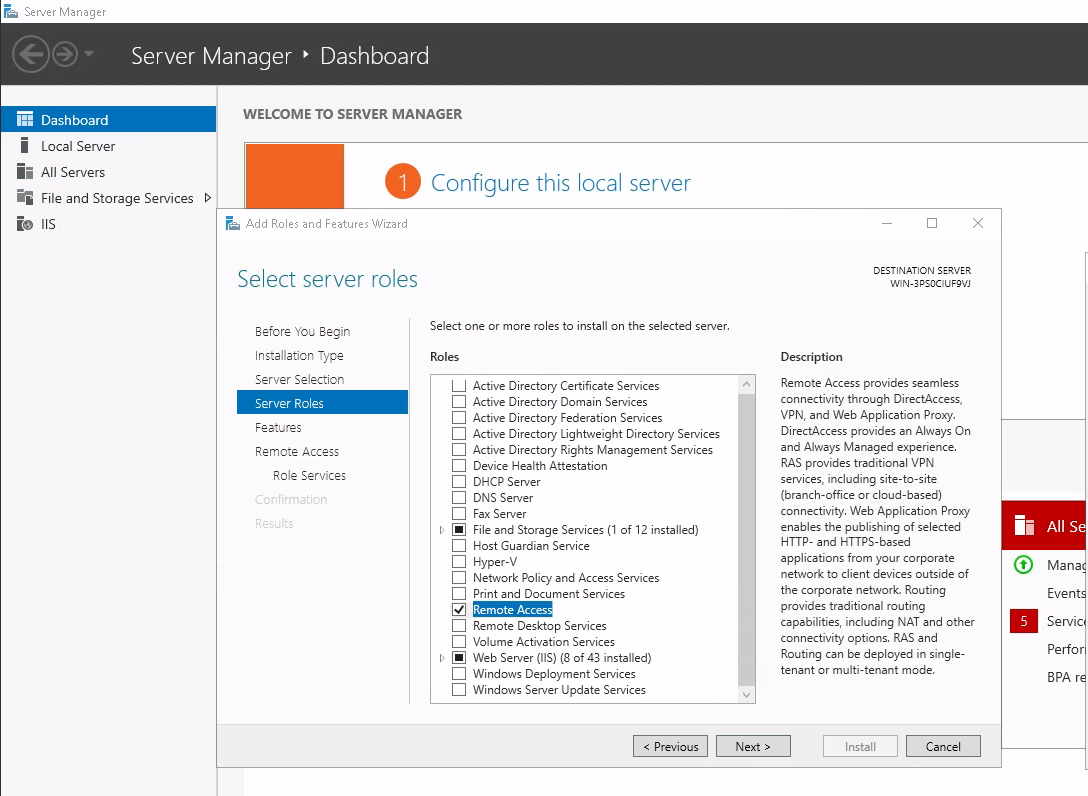Screen dimensions: 1088x796
Task: Select Print and Document Services label
Action: [549, 593]
